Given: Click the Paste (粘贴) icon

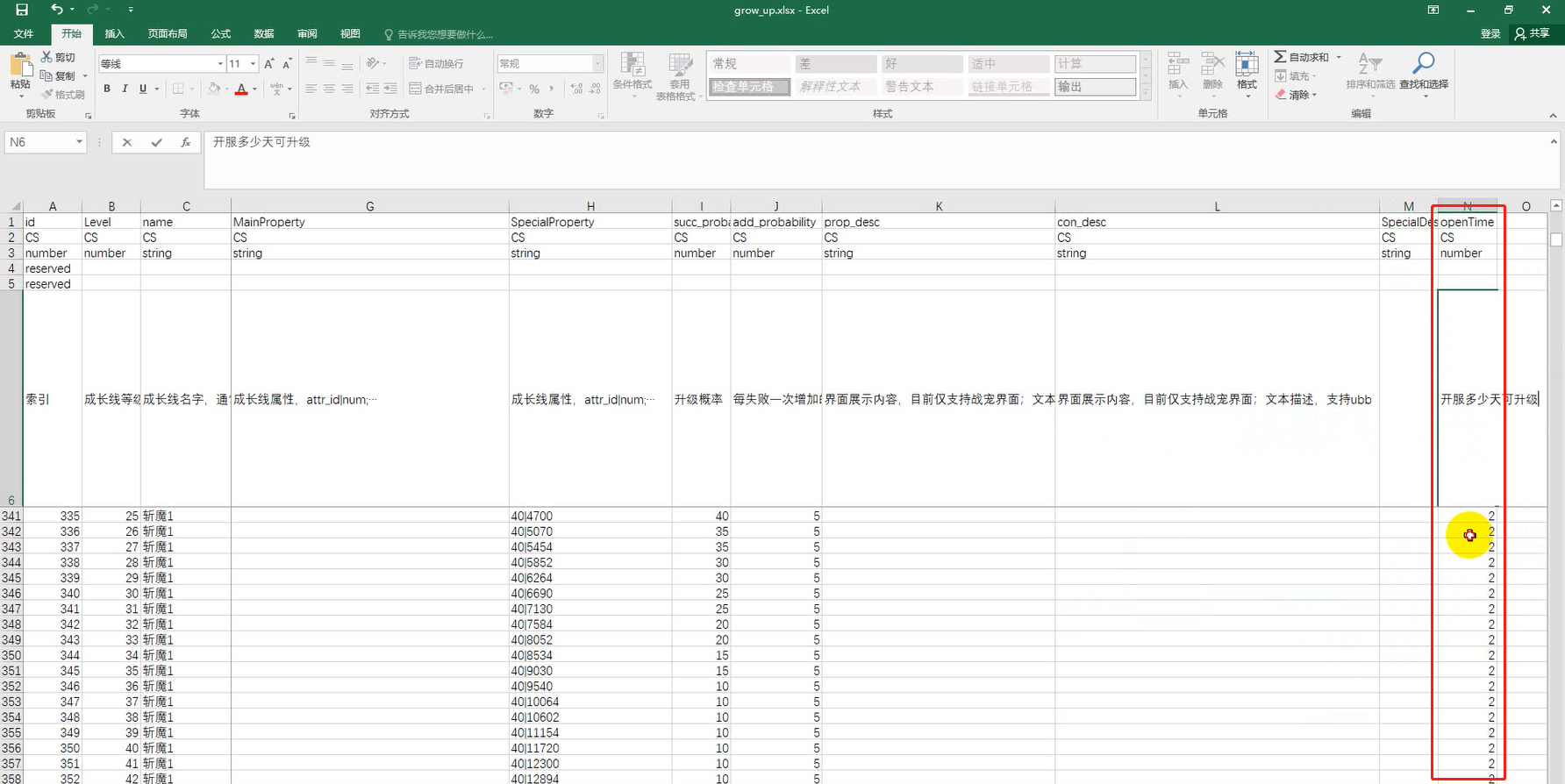Looking at the screenshot, I should [19, 66].
